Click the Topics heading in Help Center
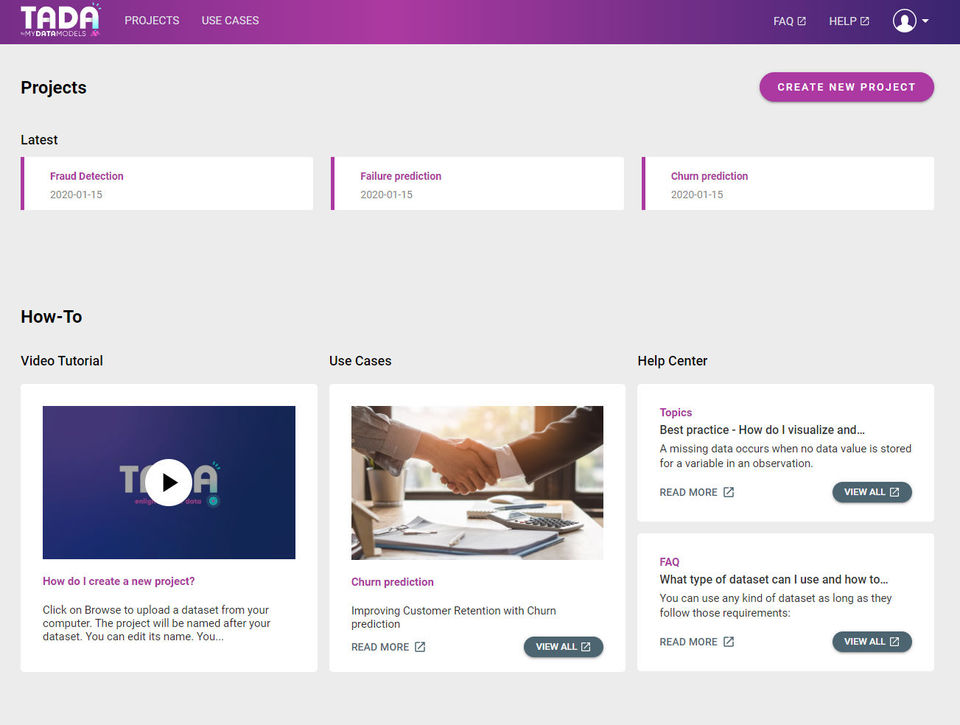Viewport: 960px width, 725px height. 676,412
